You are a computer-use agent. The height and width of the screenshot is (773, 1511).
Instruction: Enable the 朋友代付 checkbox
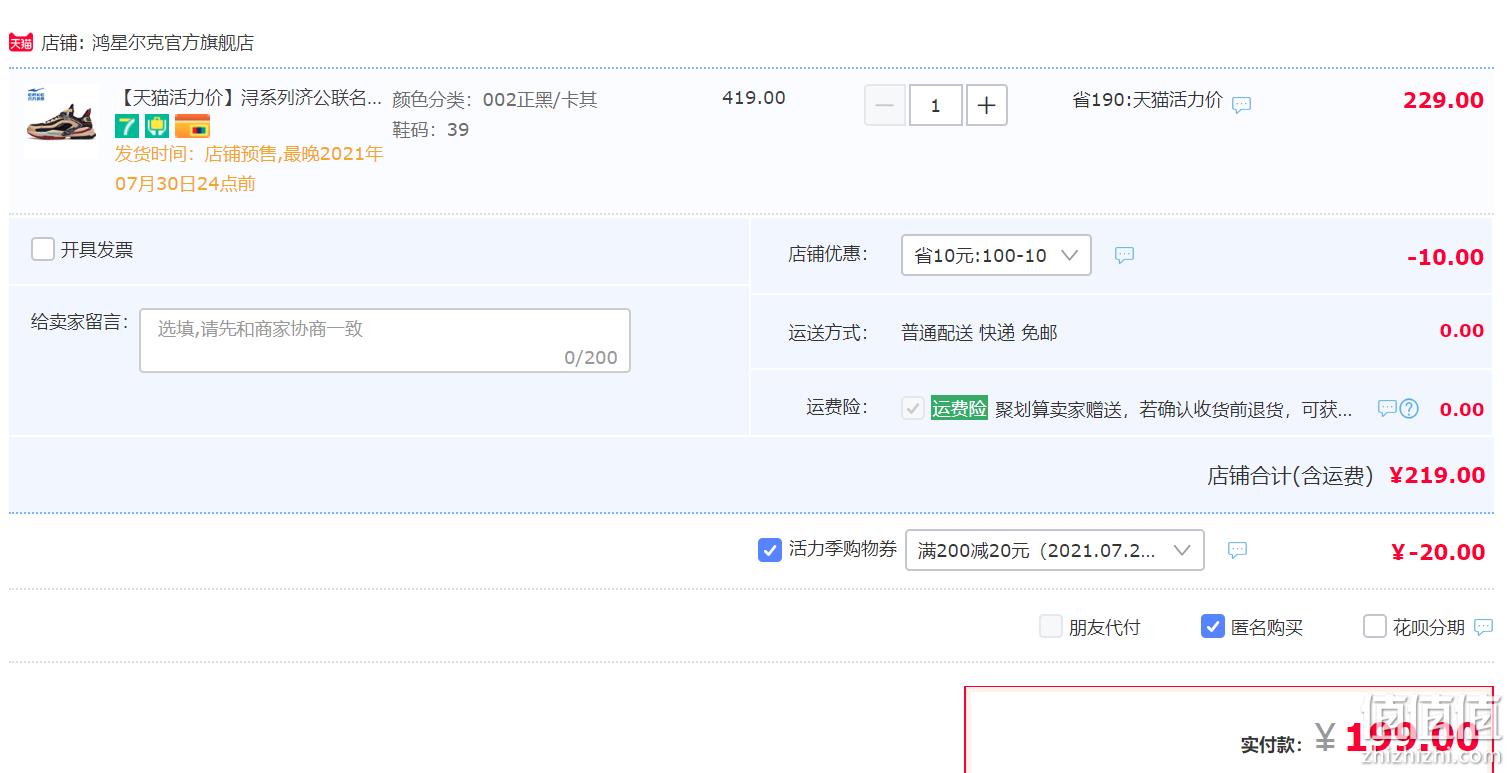click(x=1051, y=627)
